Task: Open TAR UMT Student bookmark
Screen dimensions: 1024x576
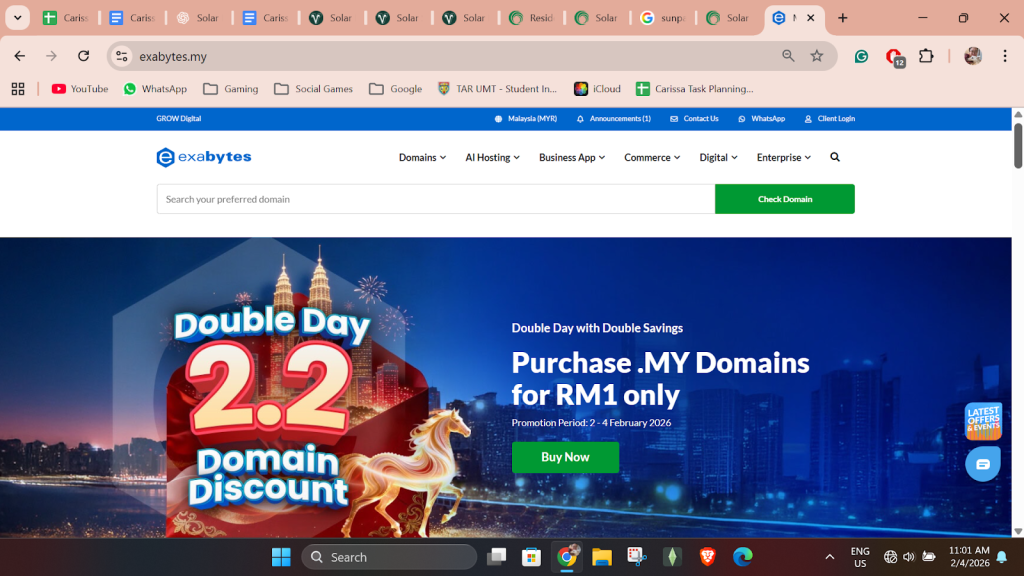Action: click(x=498, y=89)
